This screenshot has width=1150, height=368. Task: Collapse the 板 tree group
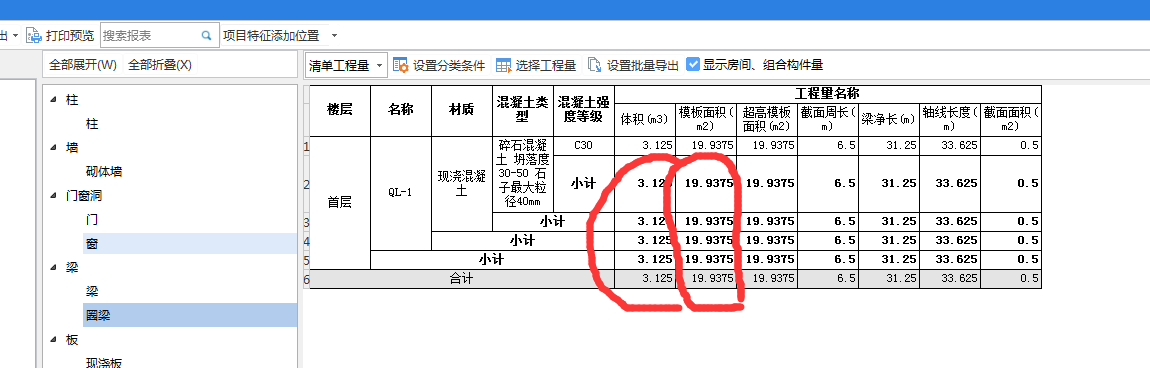[54, 339]
